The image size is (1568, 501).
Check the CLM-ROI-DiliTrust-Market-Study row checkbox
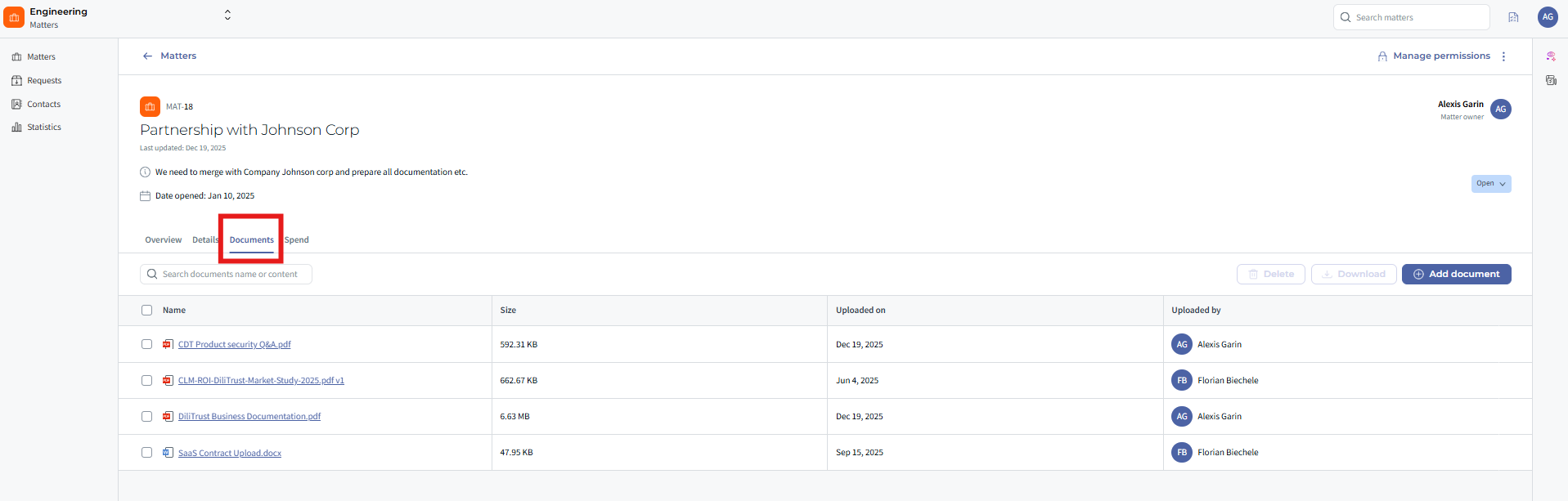point(146,381)
